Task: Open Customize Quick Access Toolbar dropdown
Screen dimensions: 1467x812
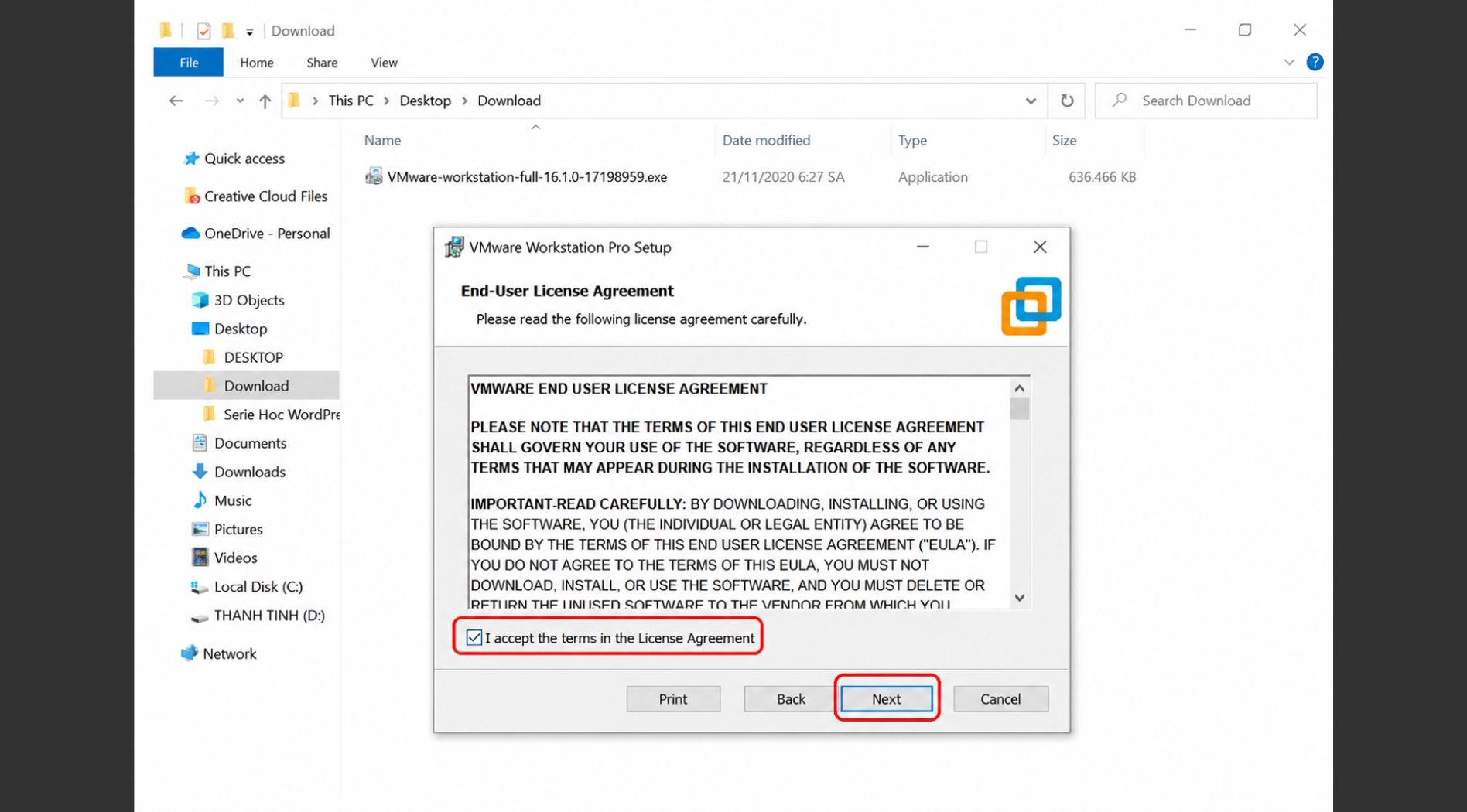Action: [x=249, y=32]
